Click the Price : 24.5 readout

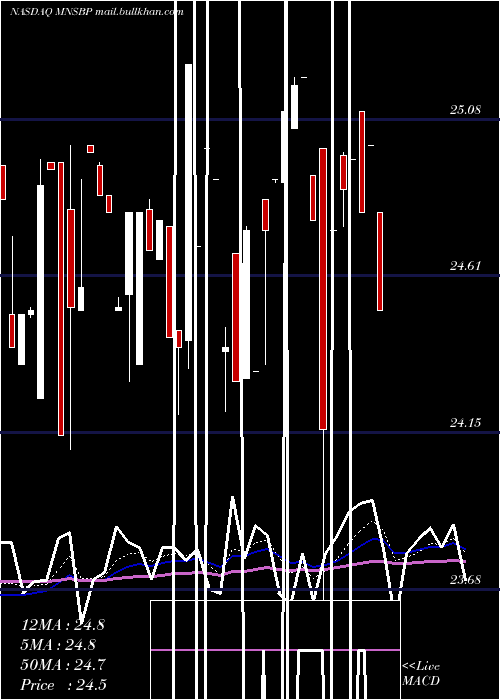coord(63,685)
